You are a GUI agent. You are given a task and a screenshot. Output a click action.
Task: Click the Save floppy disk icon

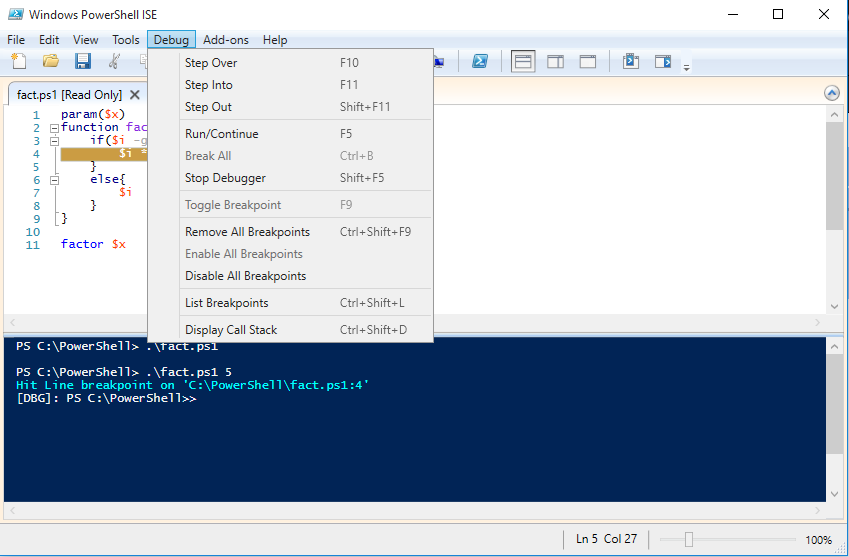pyautogui.click(x=83, y=62)
